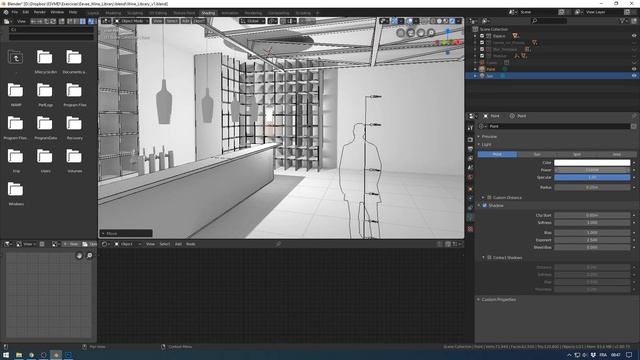Screen dimensions: 640x360
Task: Open the Edit menu
Action: click(x=26, y=12)
